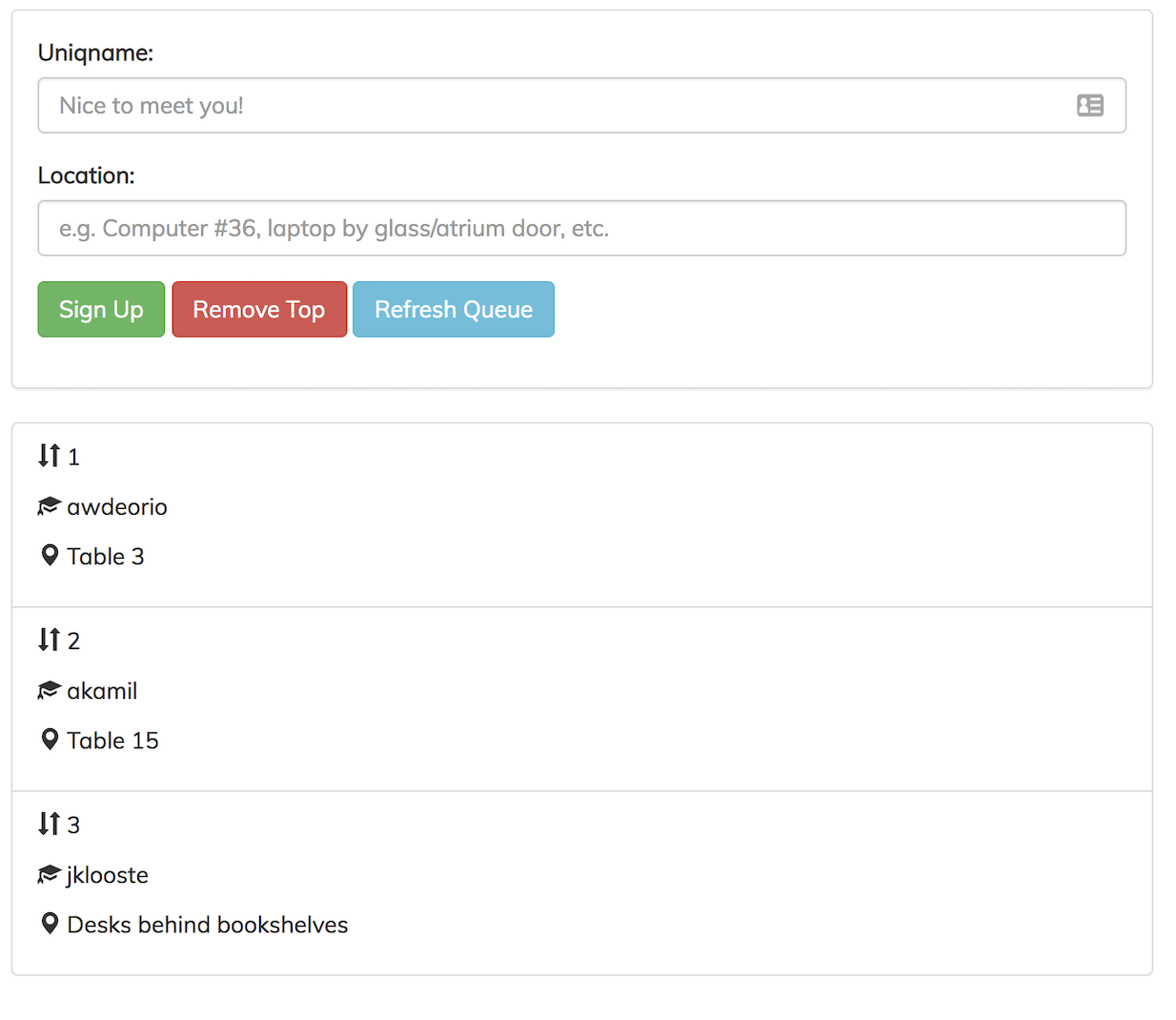The width and height of the screenshot is (1176, 1020).
Task: Click graduation cap icon next to jklooste
Action: tap(49, 874)
